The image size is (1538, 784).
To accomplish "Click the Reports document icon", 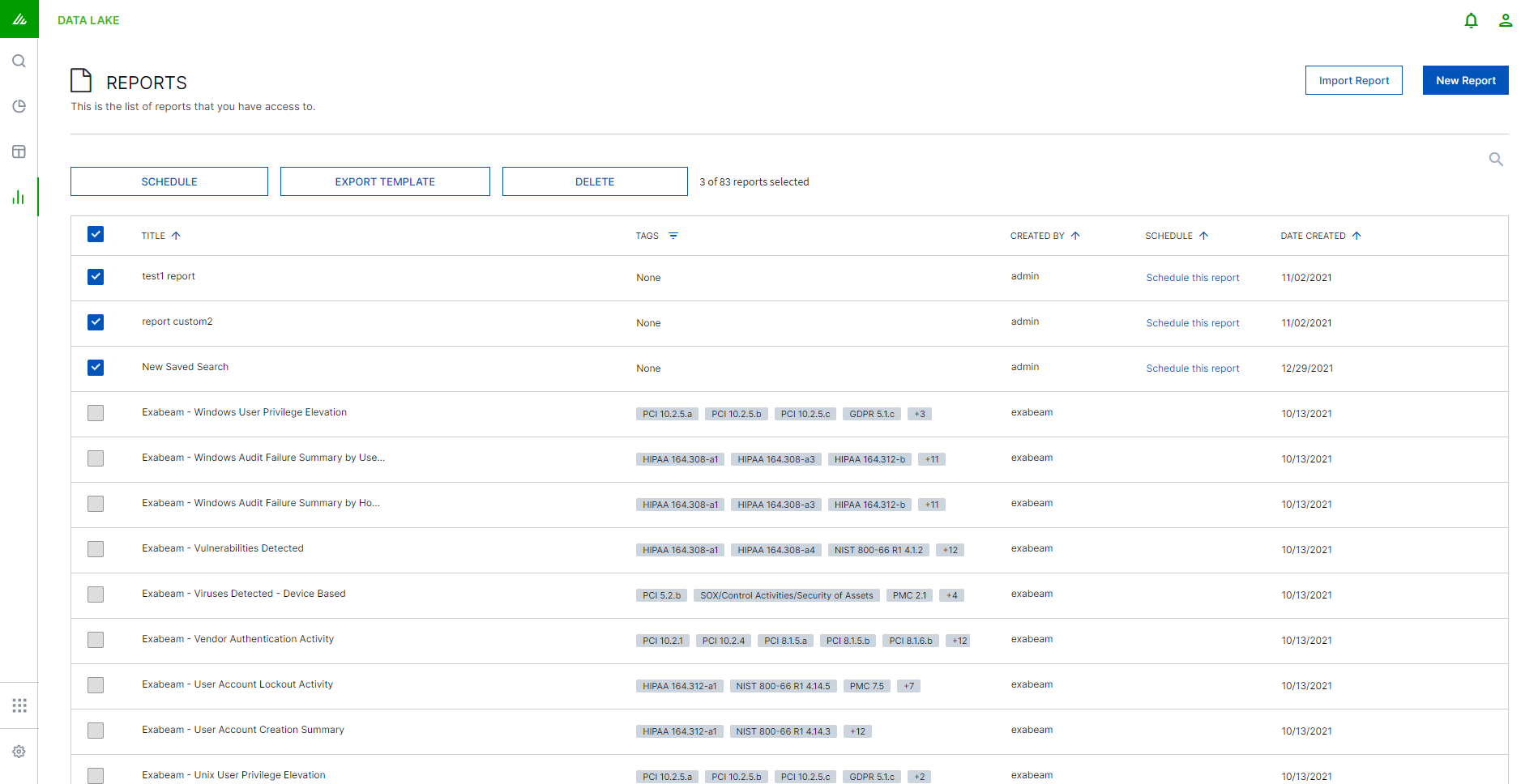I will point(81,80).
